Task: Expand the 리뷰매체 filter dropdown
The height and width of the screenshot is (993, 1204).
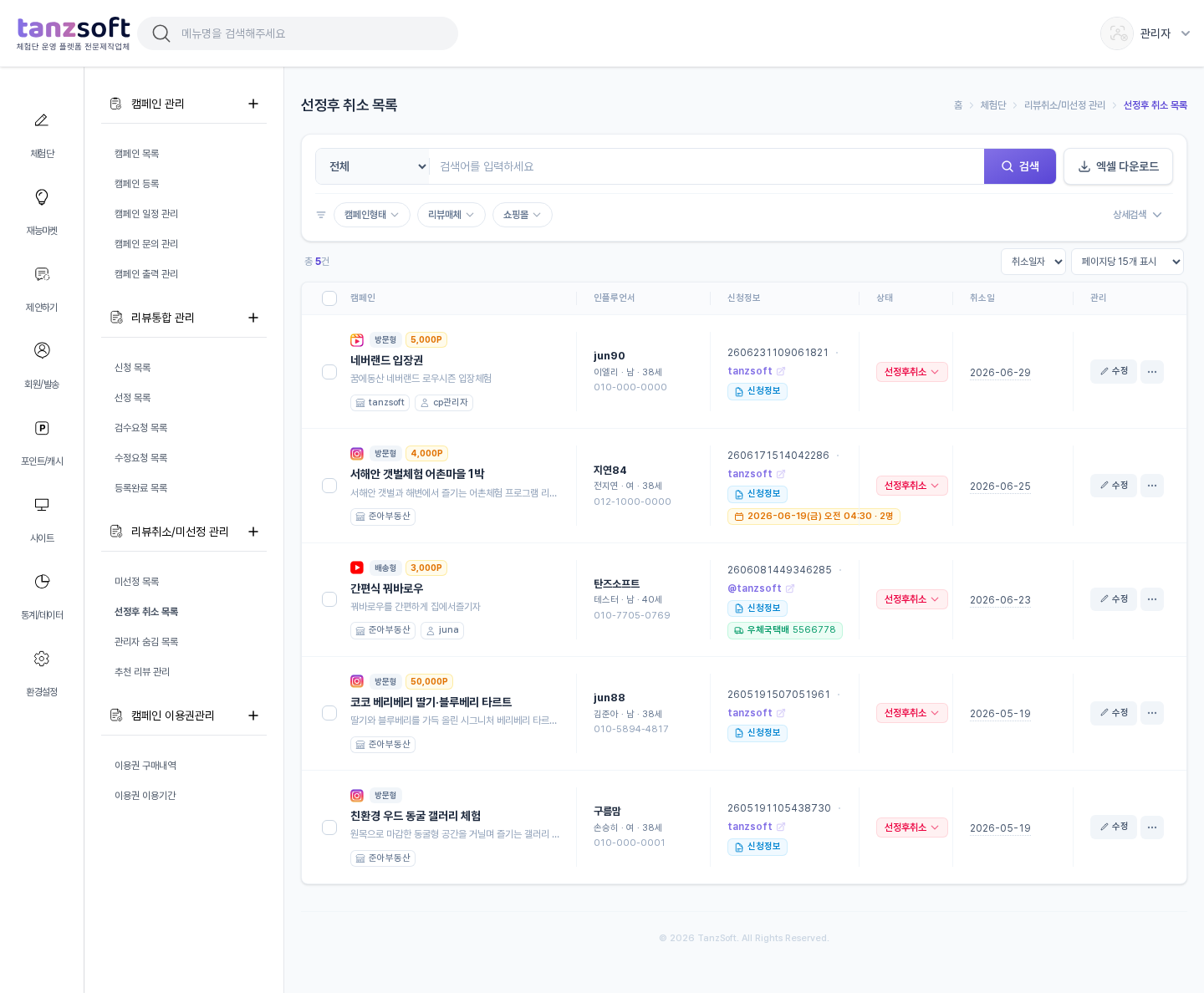Action: [451, 215]
